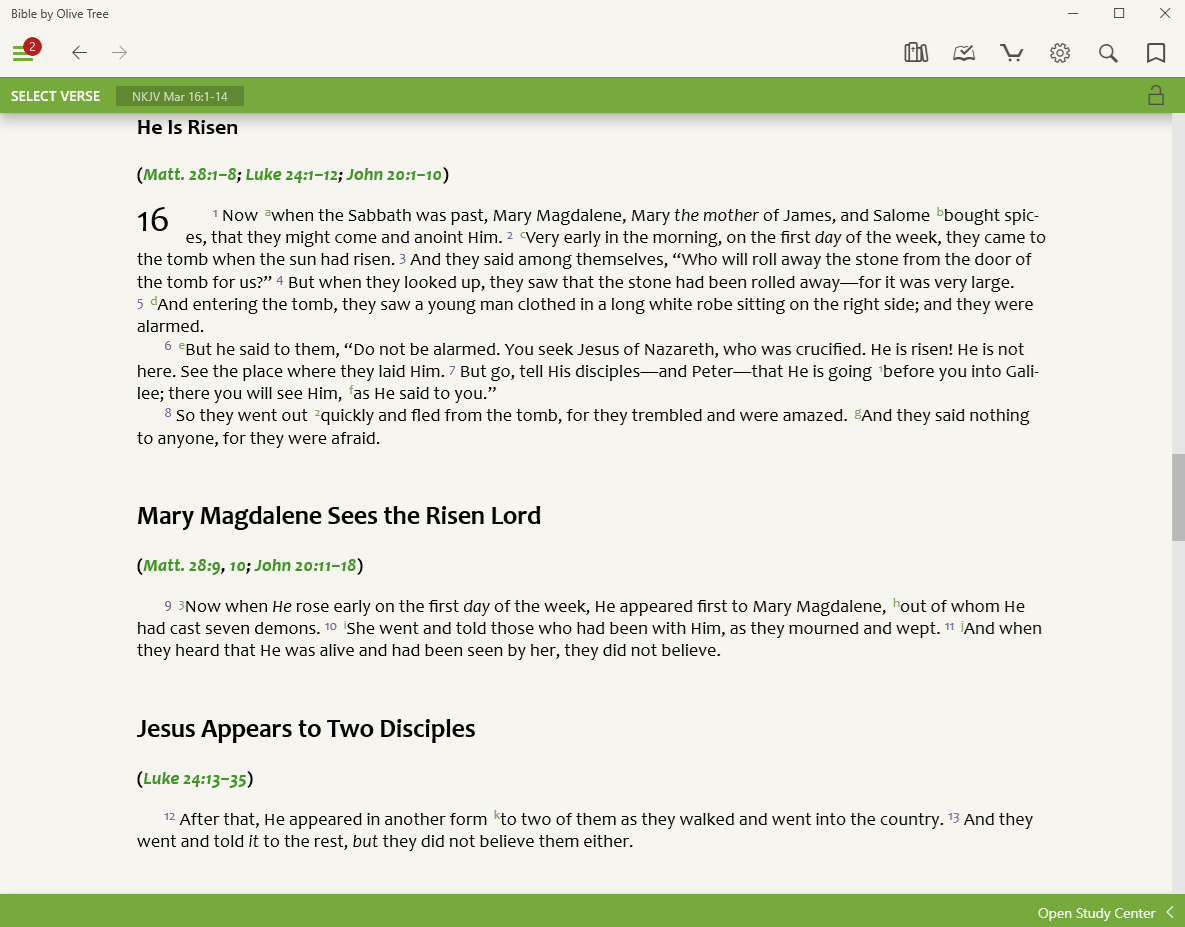Follow the Matt. 28:1–8 cross reference
The image size is (1185, 927).
pos(190,175)
